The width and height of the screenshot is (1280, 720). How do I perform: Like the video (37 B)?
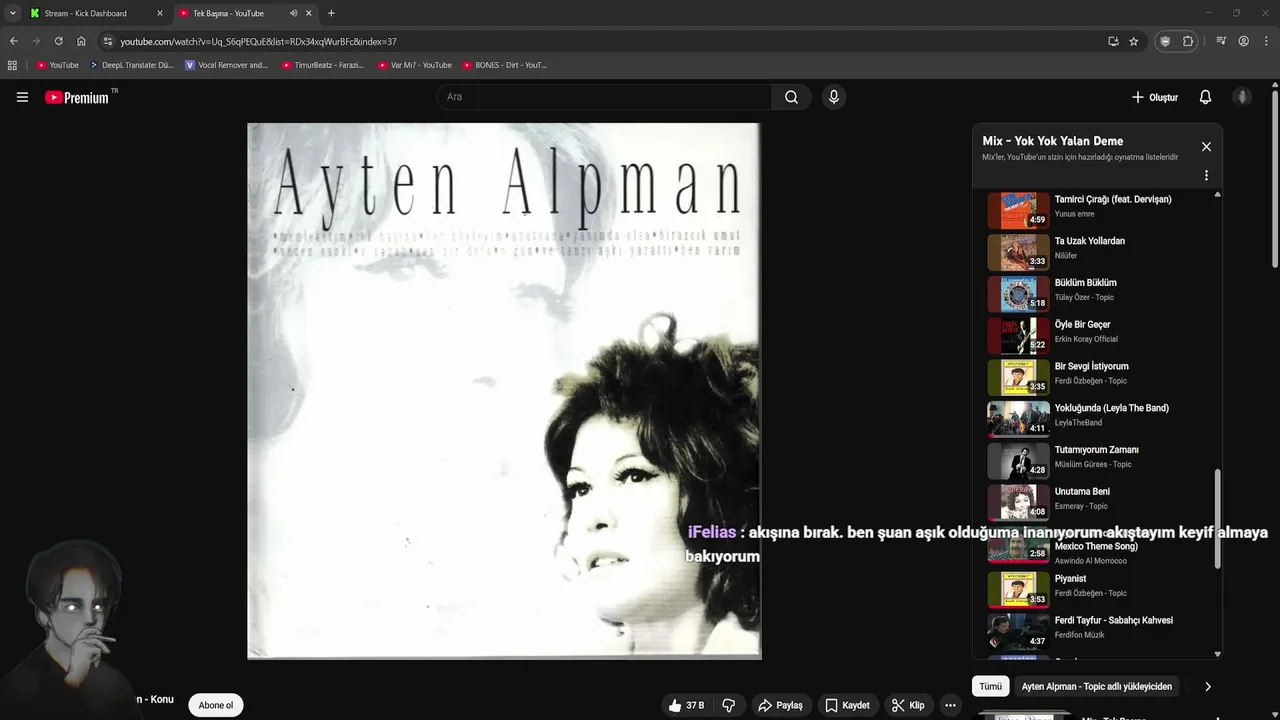[686, 705]
